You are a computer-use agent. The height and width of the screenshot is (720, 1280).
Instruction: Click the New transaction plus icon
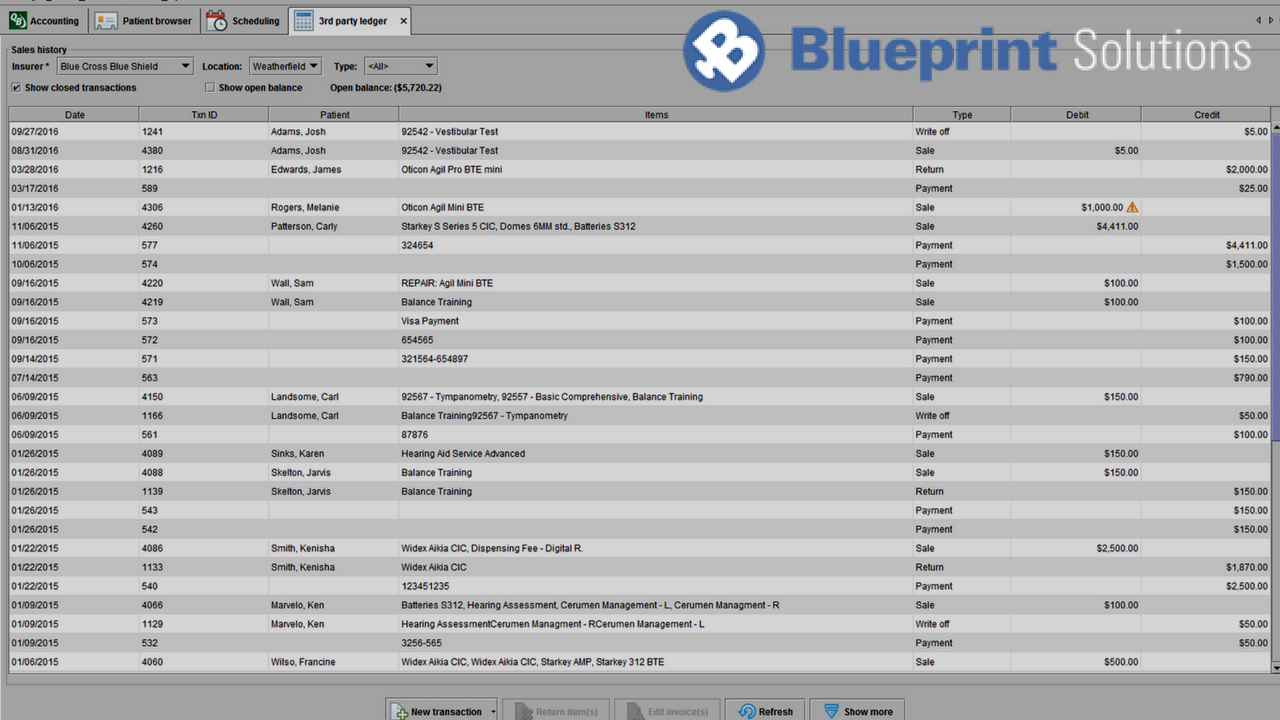point(399,711)
